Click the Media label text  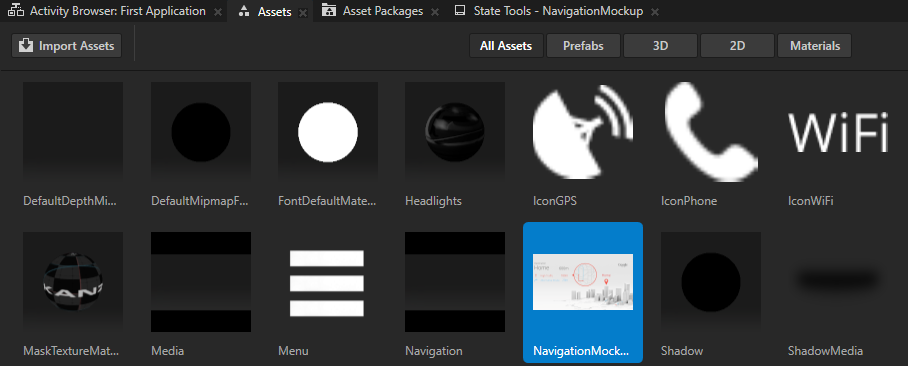tap(167, 351)
